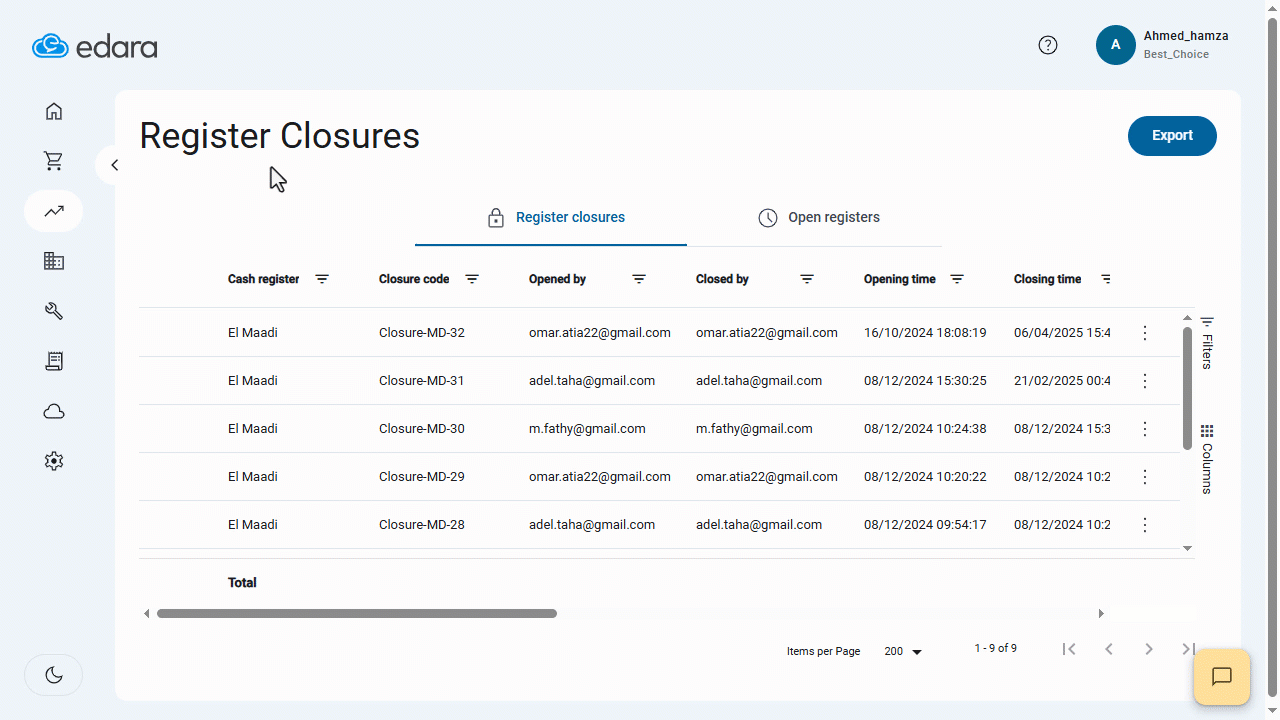Open Items per Page dropdown

point(903,651)
